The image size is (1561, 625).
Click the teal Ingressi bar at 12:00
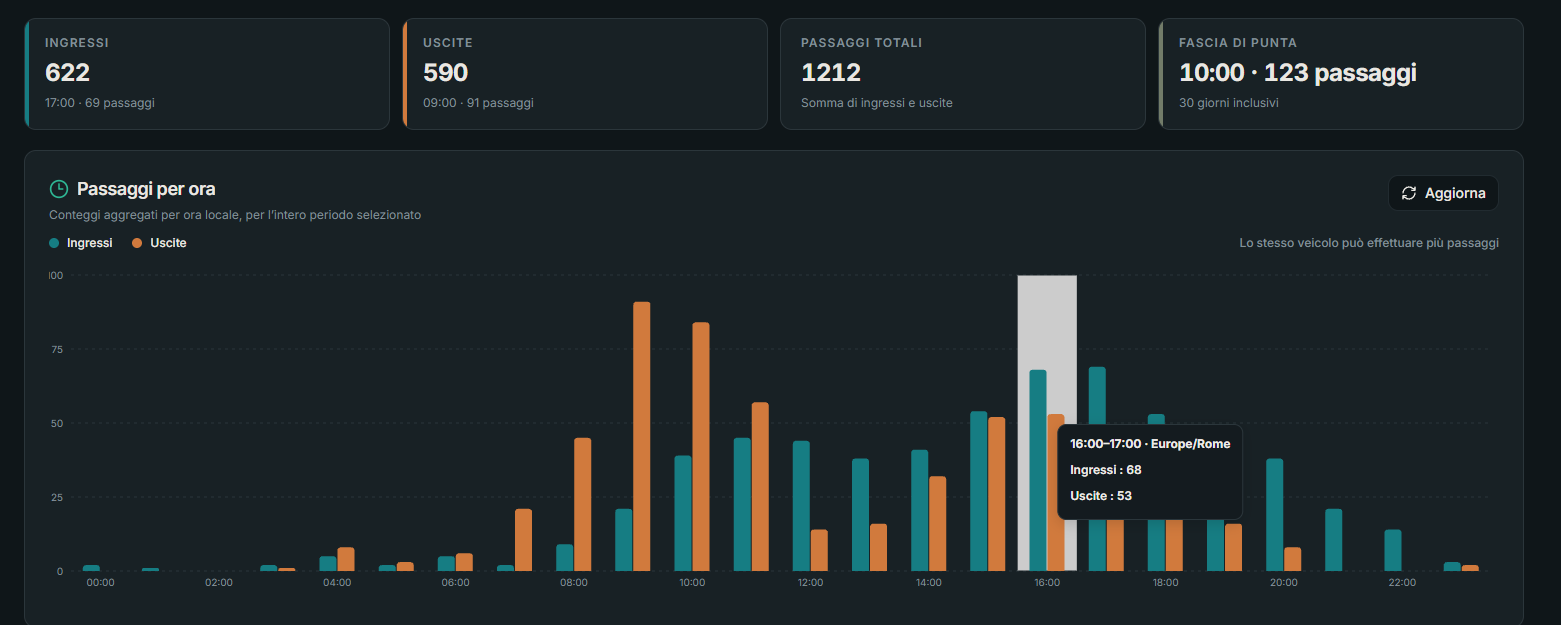click(x=801, y=506)
